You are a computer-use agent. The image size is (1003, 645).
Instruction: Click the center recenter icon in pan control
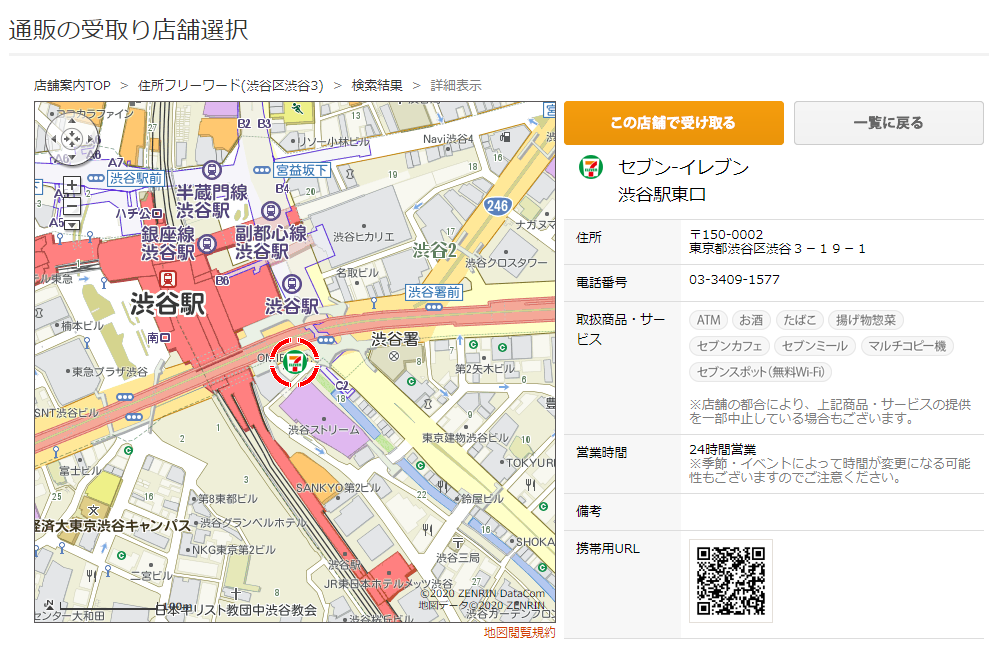coord(72,138)
